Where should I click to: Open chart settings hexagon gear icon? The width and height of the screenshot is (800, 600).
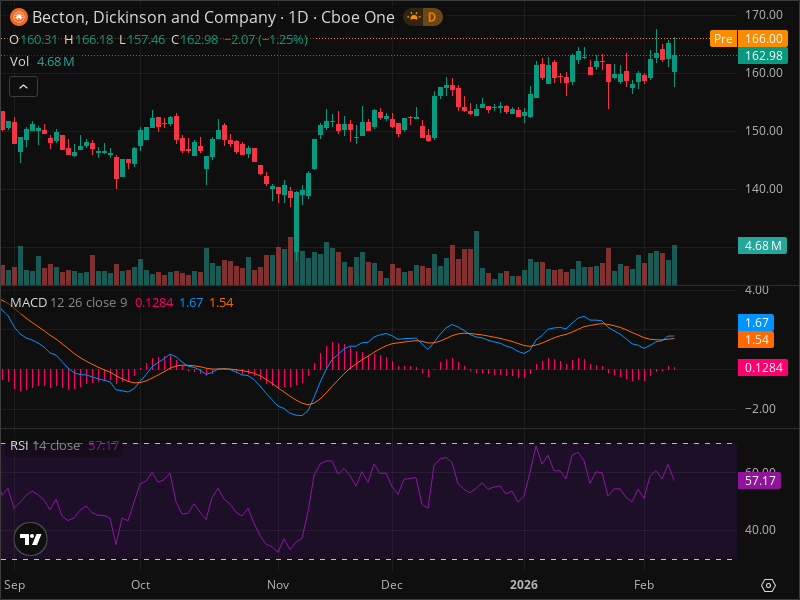coord(768,585)
